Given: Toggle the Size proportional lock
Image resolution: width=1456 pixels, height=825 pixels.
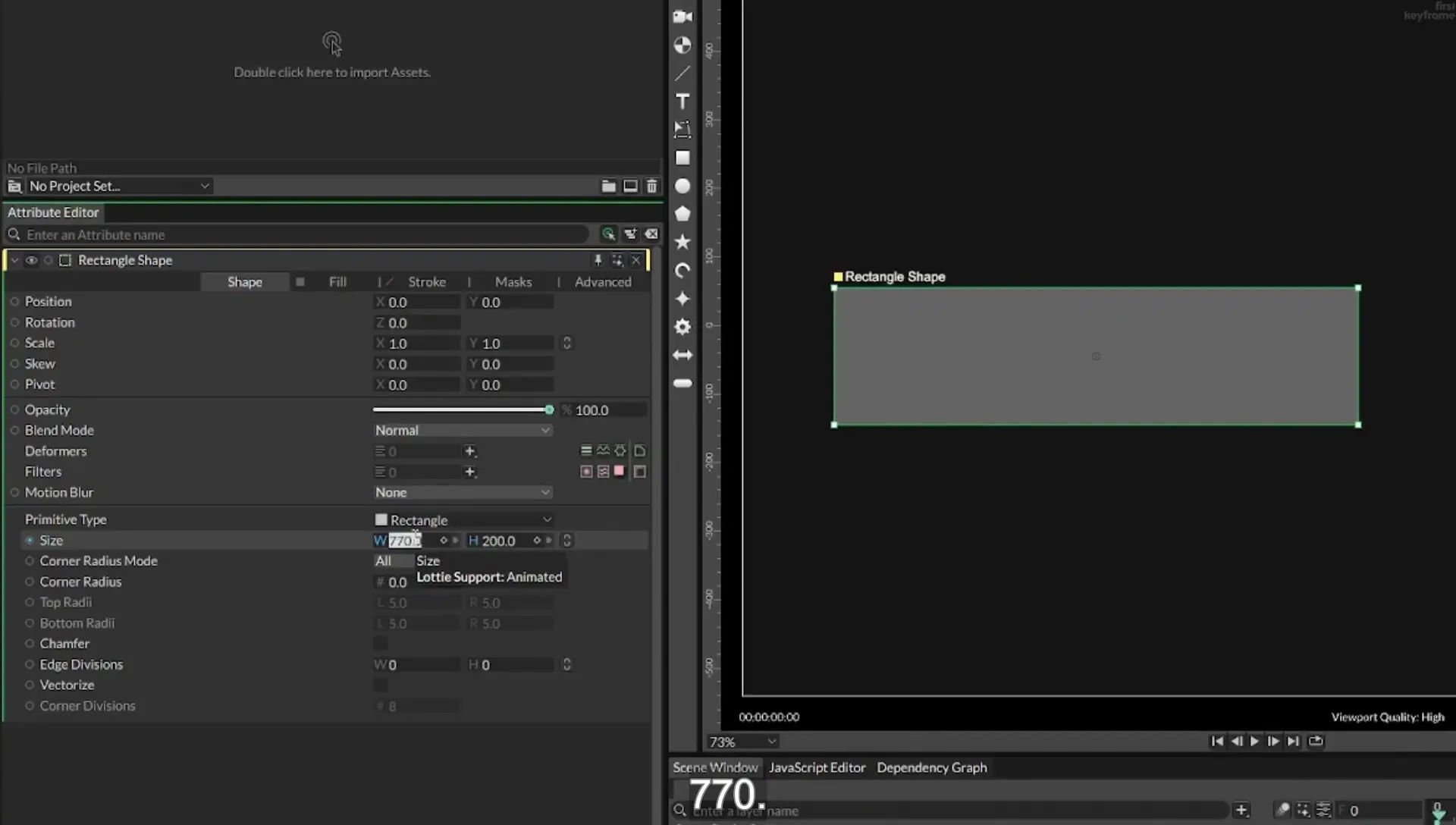Looking at the screenshot, I should pyautogui.click(x=566, y=540).
